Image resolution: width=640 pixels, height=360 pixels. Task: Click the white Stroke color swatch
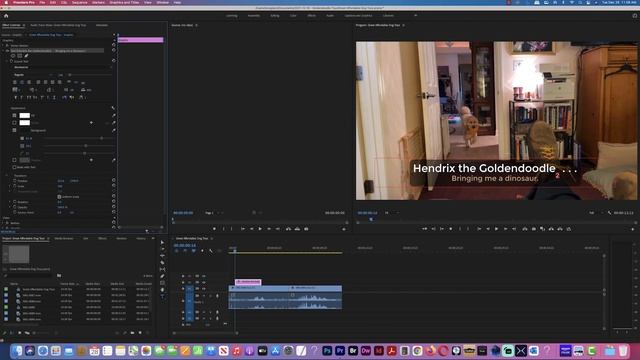(x=24, y=122)
